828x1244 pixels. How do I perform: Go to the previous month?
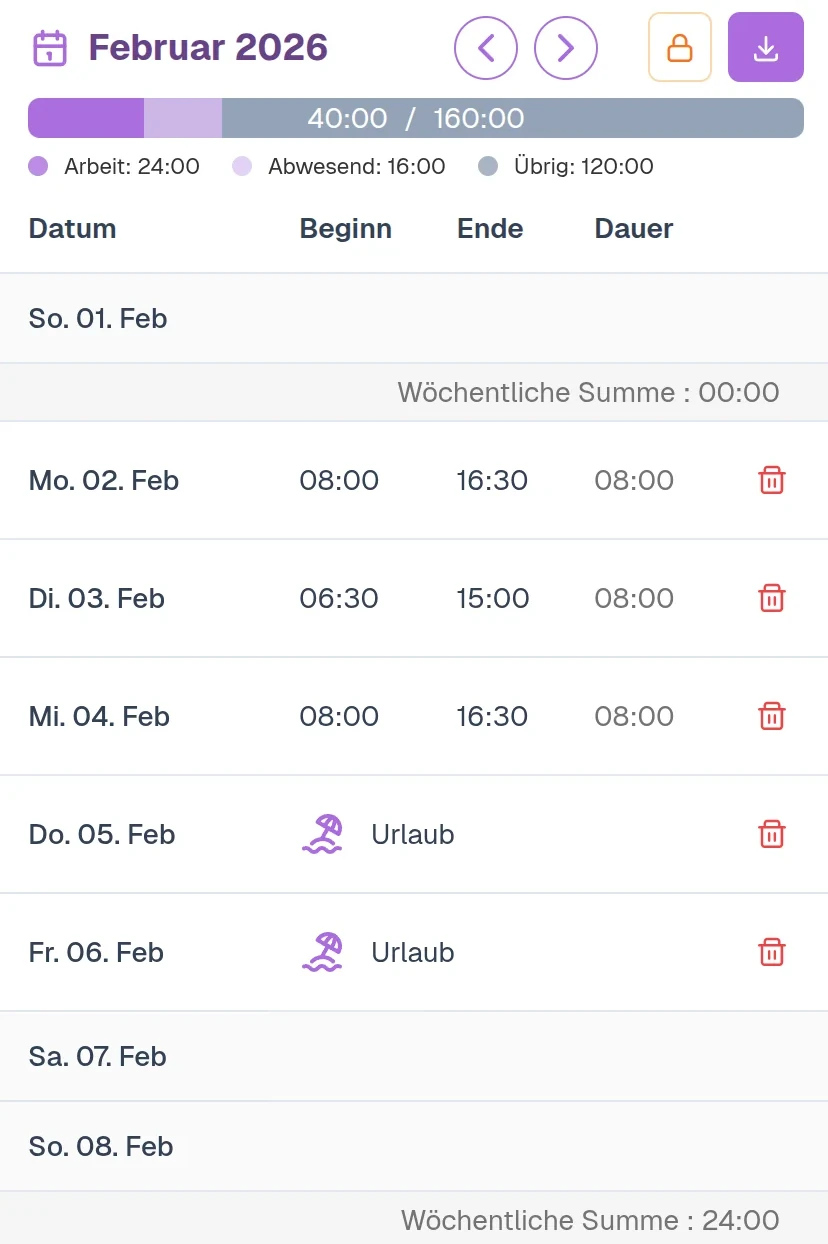point(486,47)
